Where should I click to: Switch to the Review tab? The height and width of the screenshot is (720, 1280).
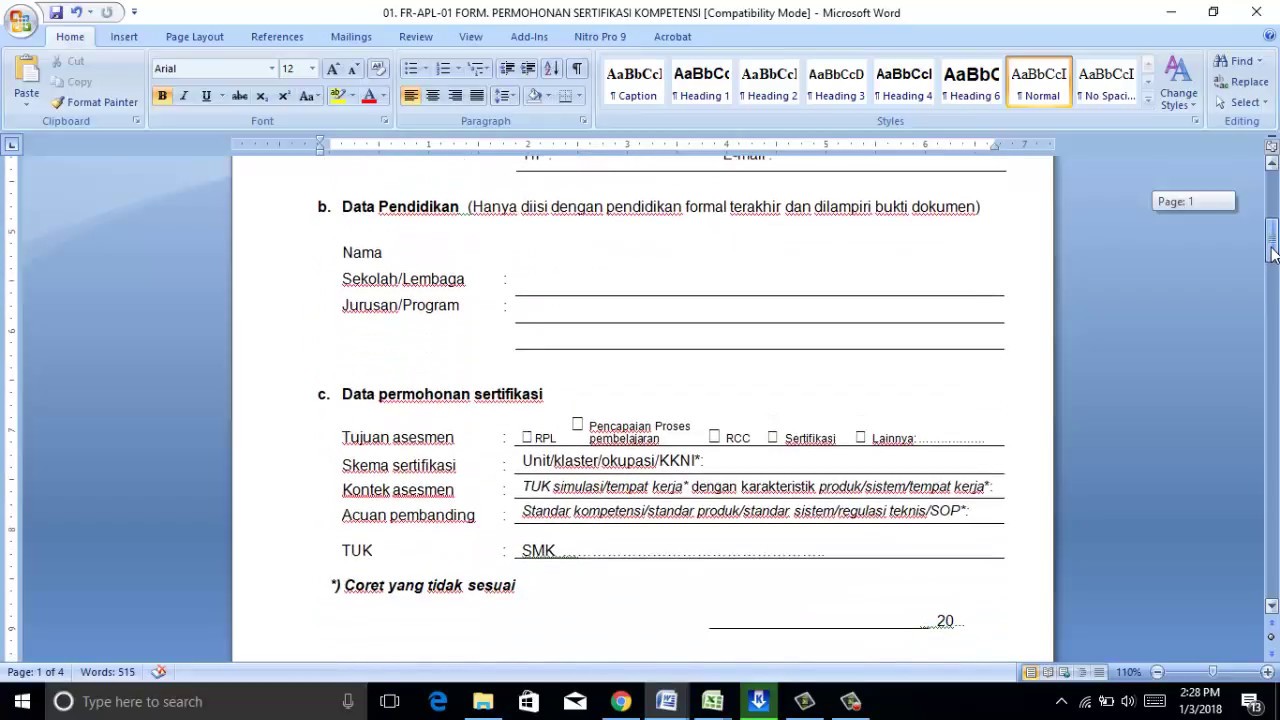(416, 37)
